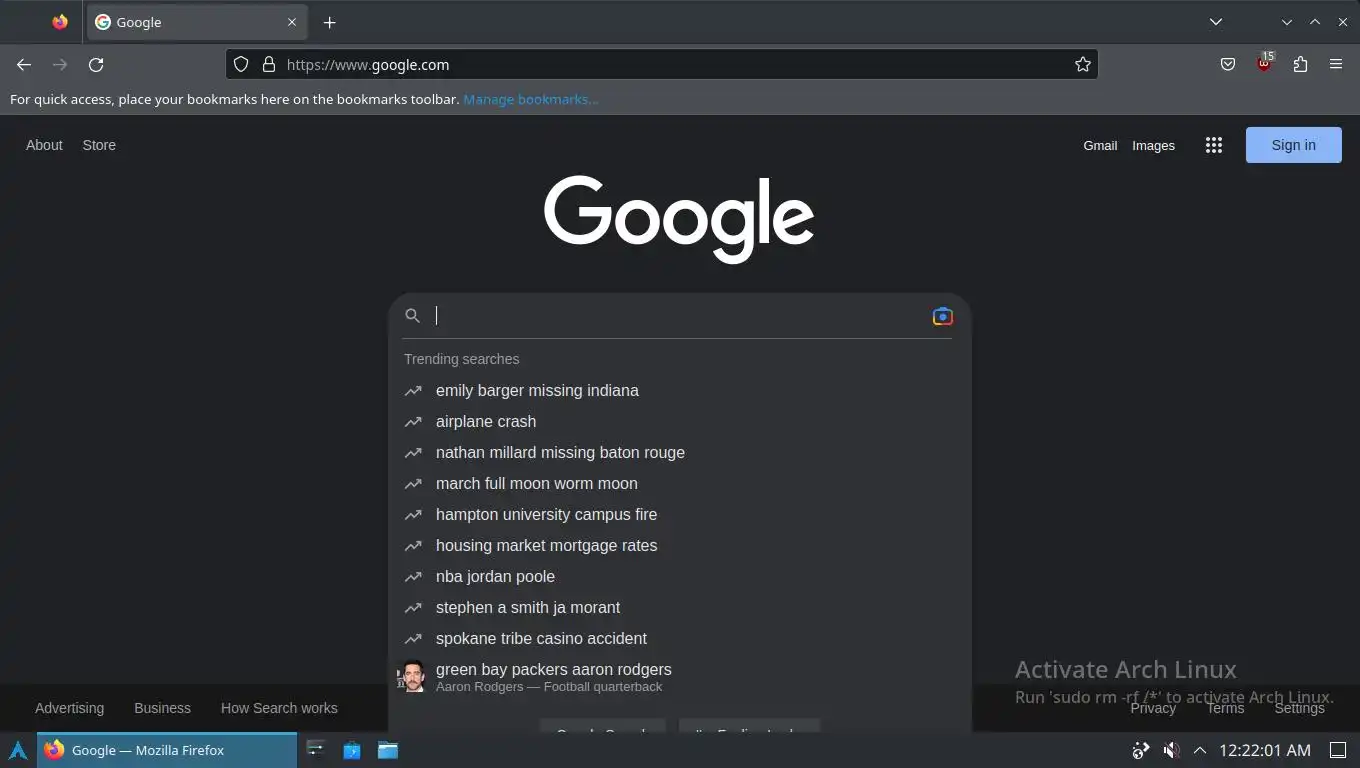The image size is (1360, 768).
Task: Open the Firefox View pinned icon
Action: (60, 22)
